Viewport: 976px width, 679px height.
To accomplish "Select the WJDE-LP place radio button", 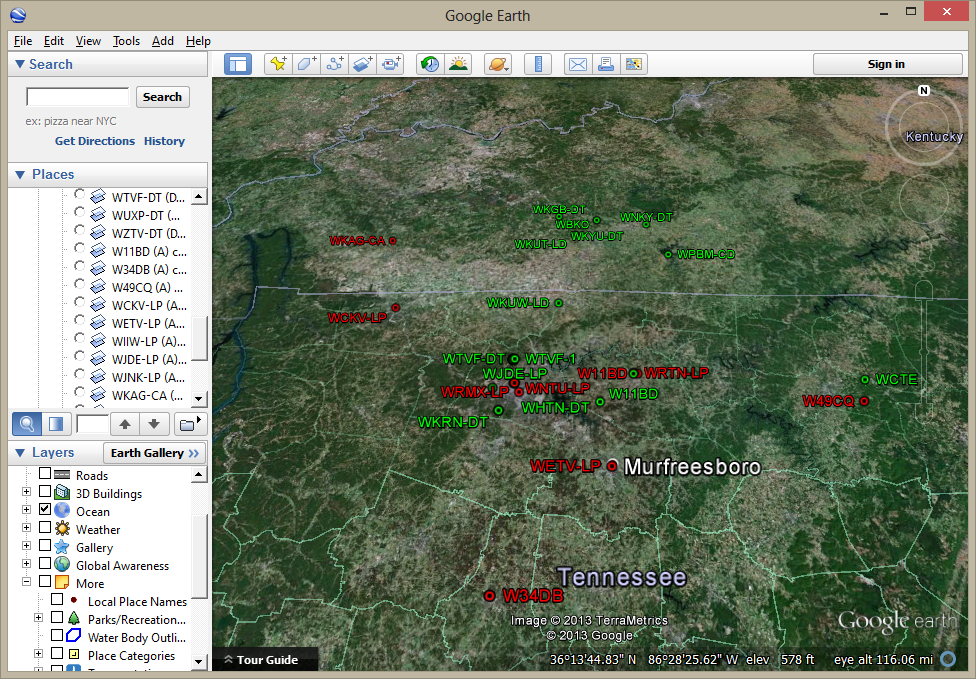I will point(79,357).
